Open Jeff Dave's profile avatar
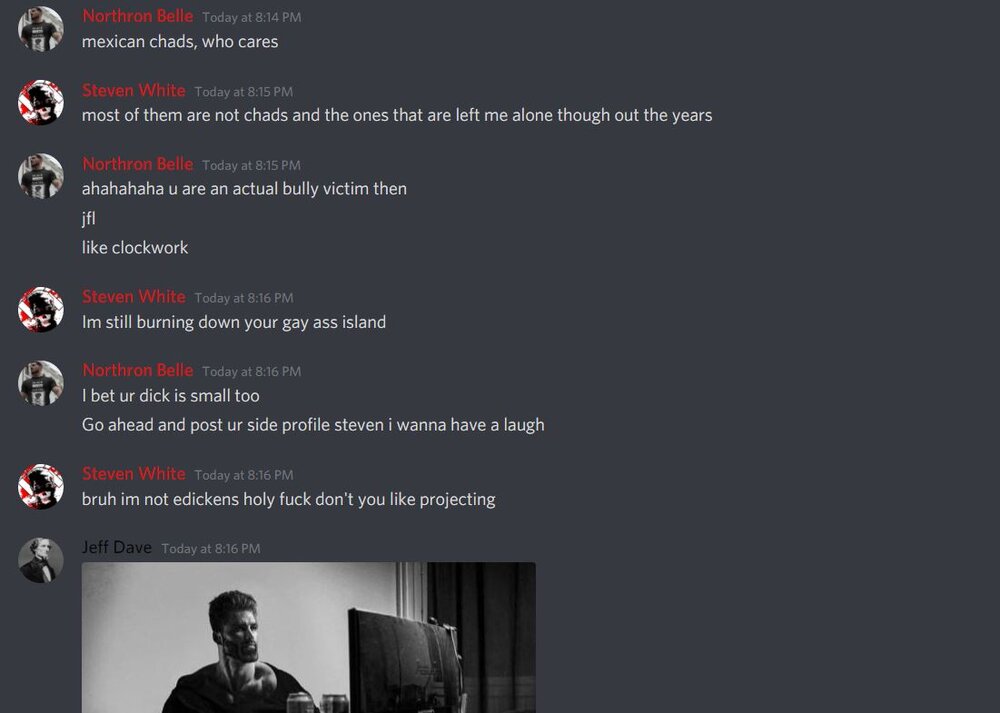Viewport: 1000px width, 713px height. coord(41,561)
